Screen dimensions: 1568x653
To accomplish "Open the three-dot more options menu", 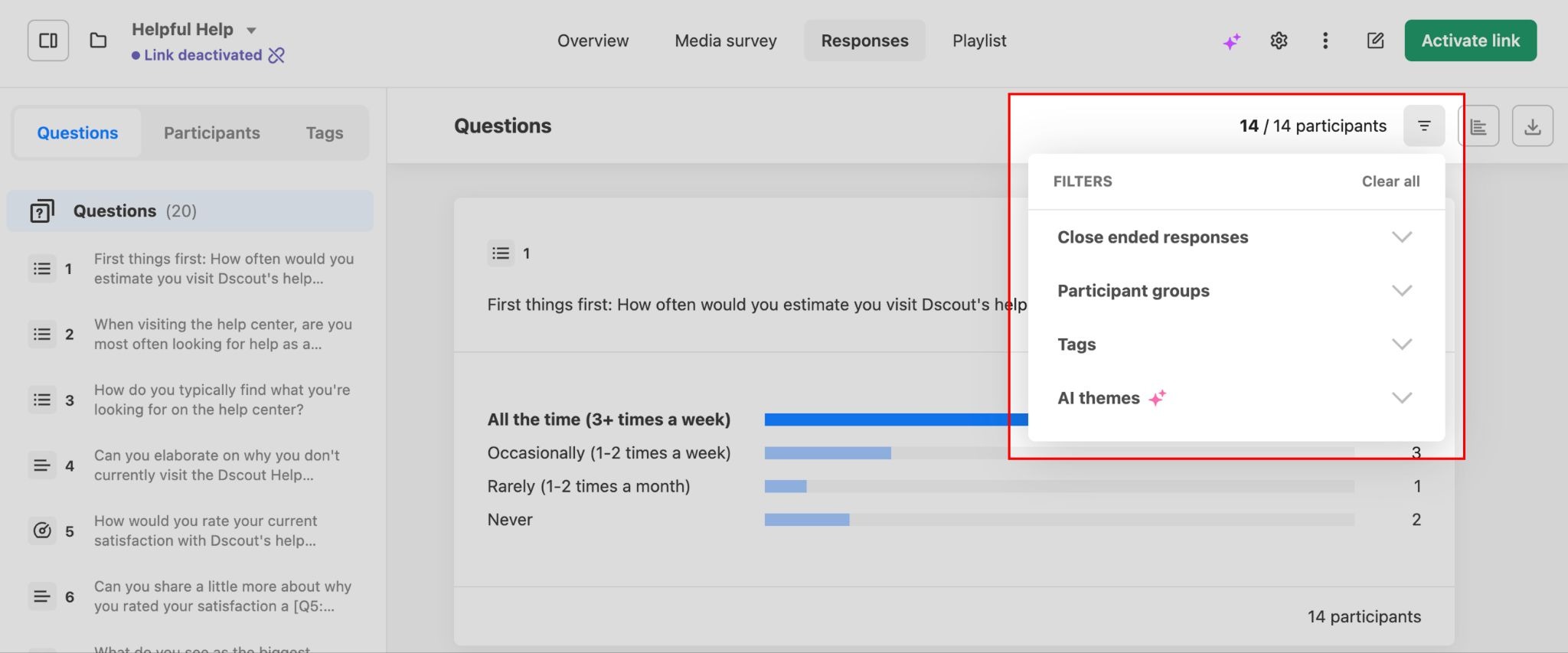I will pyautogui.click(x=1325, y=41).
